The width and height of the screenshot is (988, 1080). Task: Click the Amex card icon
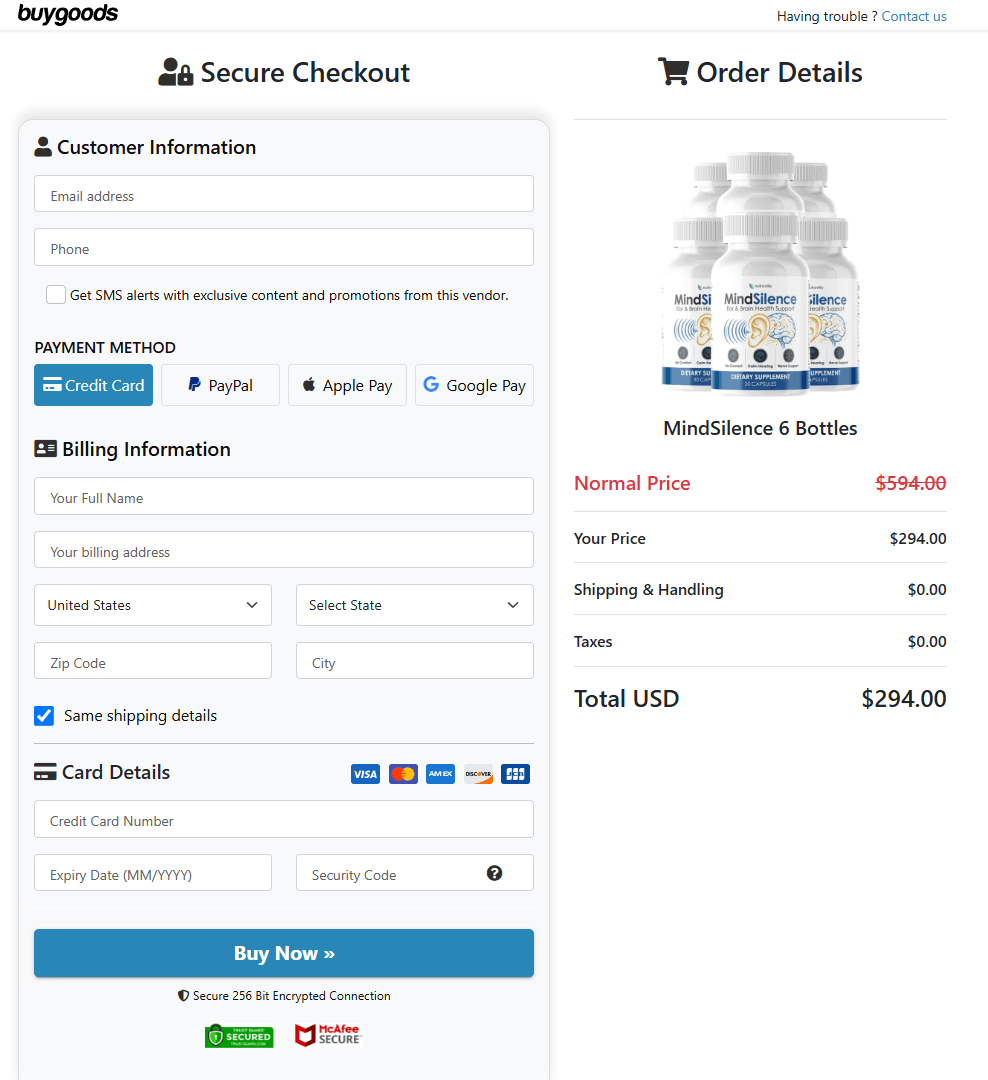(x=440, y=774)
